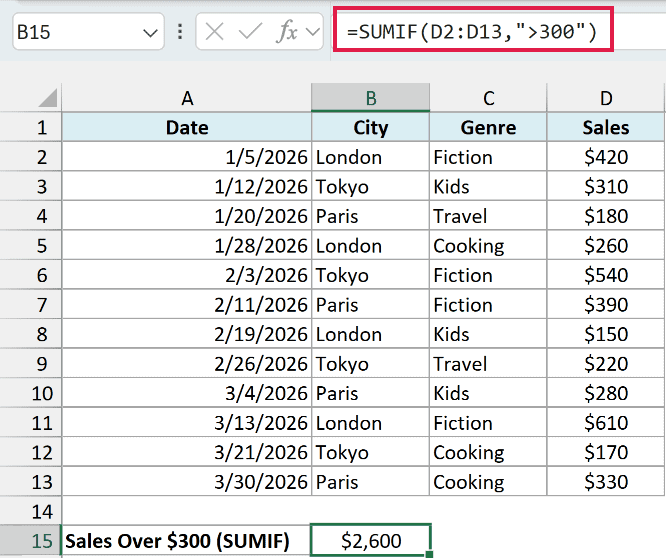666x558 pixels.
Task: Select the cell with date 3/4/2026
Action: tap(187, 393)
